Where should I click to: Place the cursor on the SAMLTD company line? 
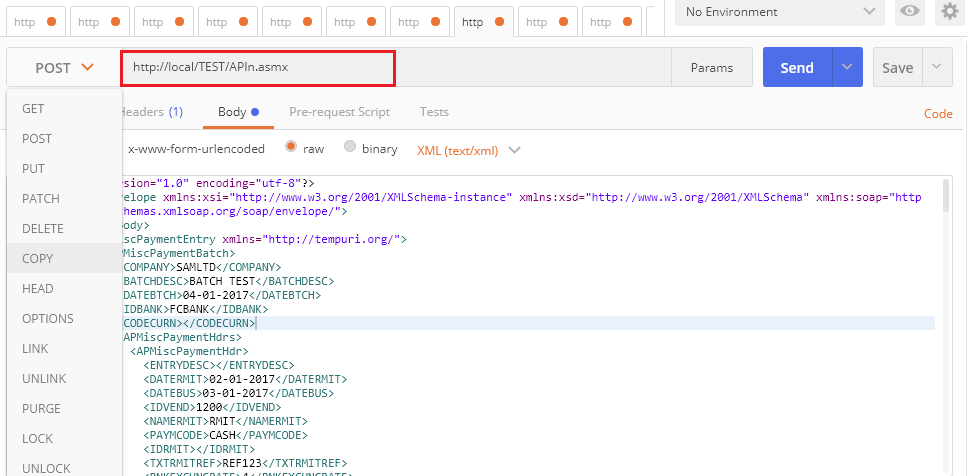202,268
